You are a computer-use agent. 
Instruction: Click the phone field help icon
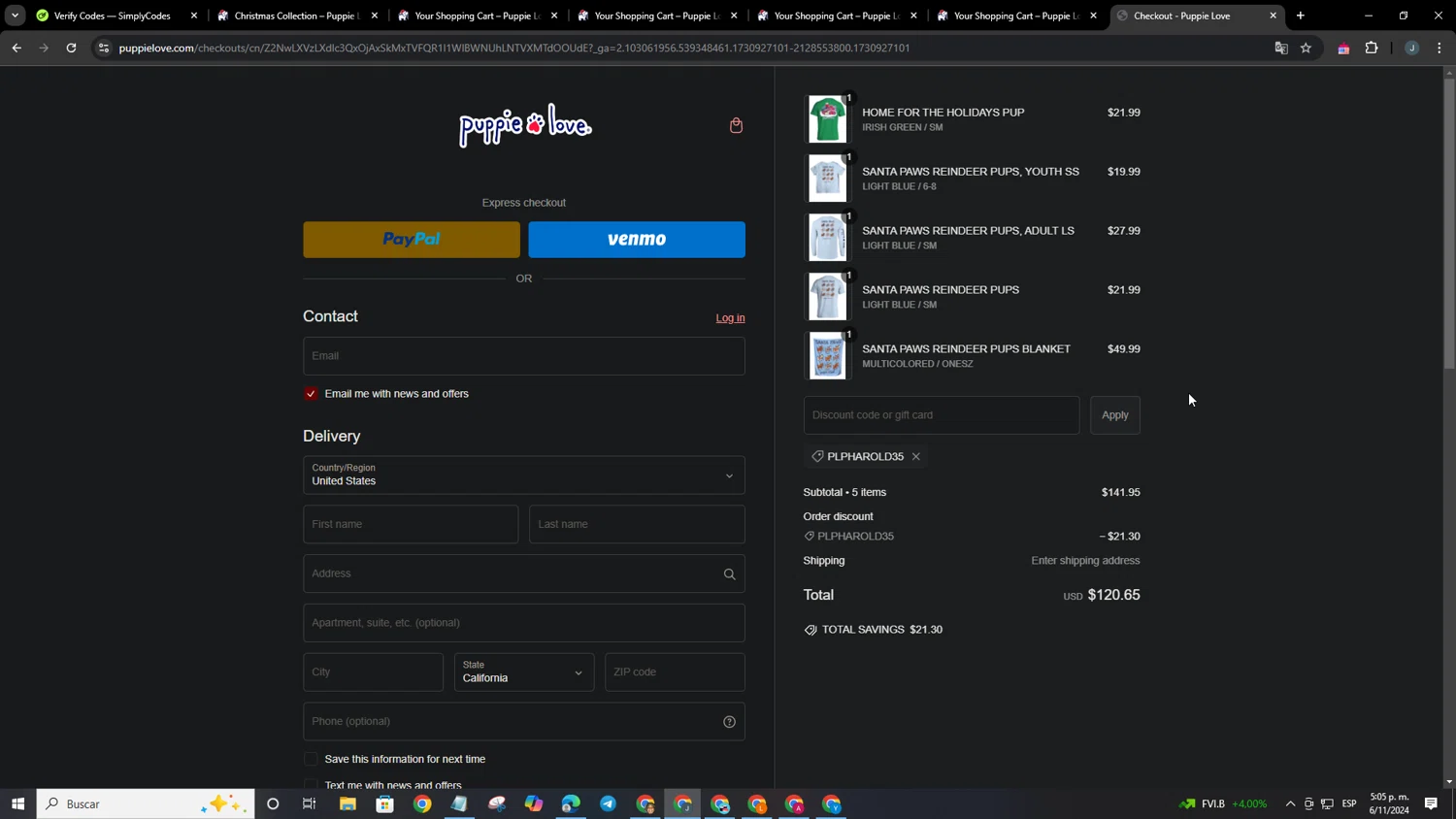(729, 721)
